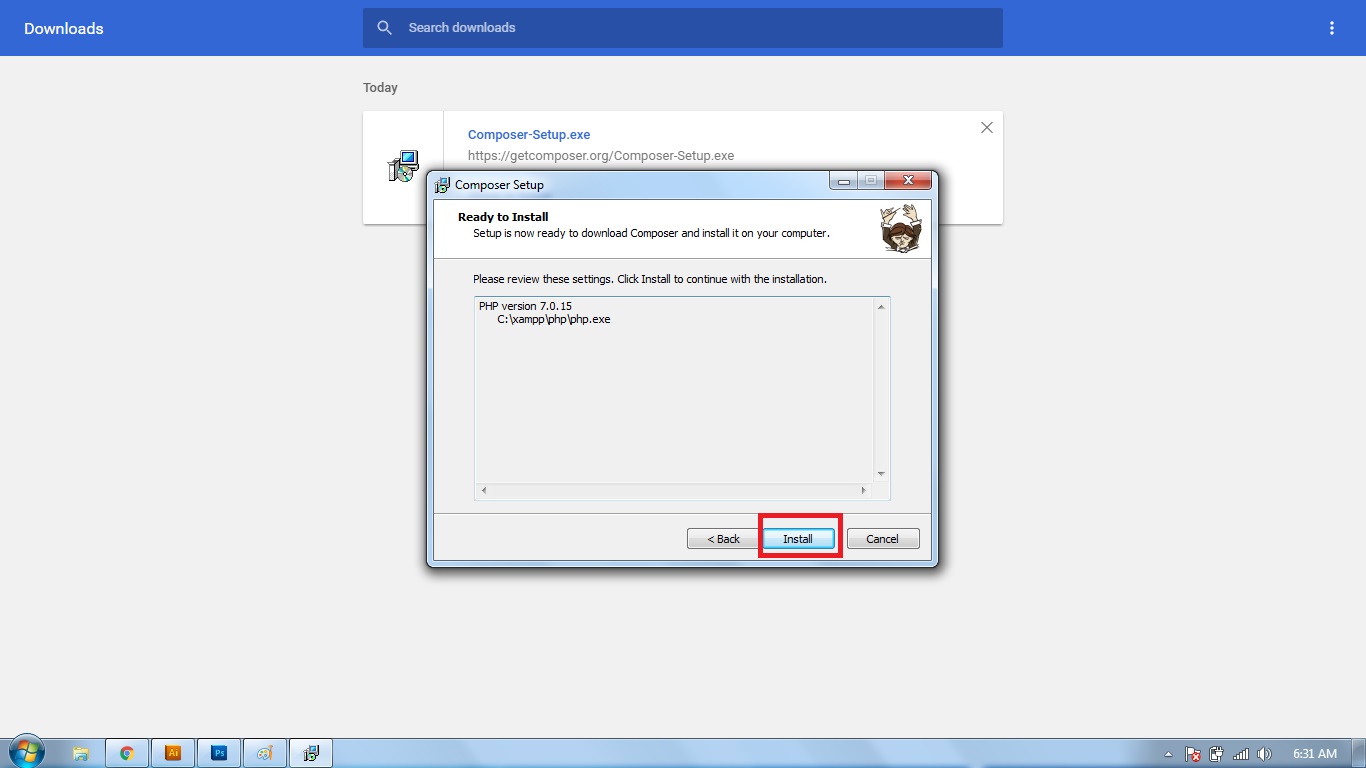Click the 6:31 AM taskbar clock
1366x768 pixels.
tap(1315, 754)
